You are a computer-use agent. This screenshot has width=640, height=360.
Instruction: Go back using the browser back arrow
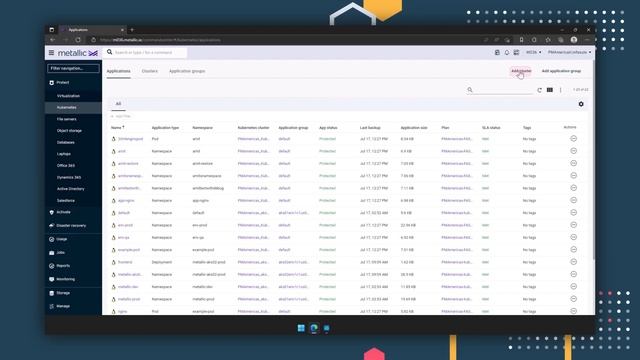point(53,40)
